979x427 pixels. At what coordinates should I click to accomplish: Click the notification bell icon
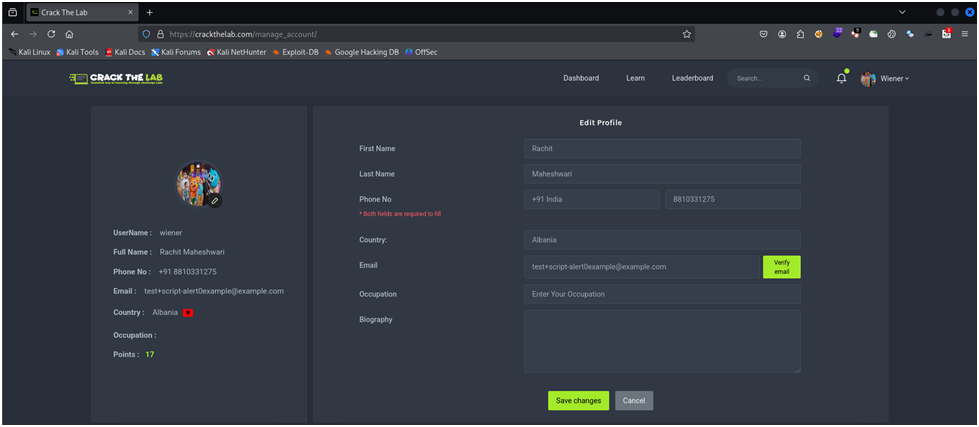point(841,78)
